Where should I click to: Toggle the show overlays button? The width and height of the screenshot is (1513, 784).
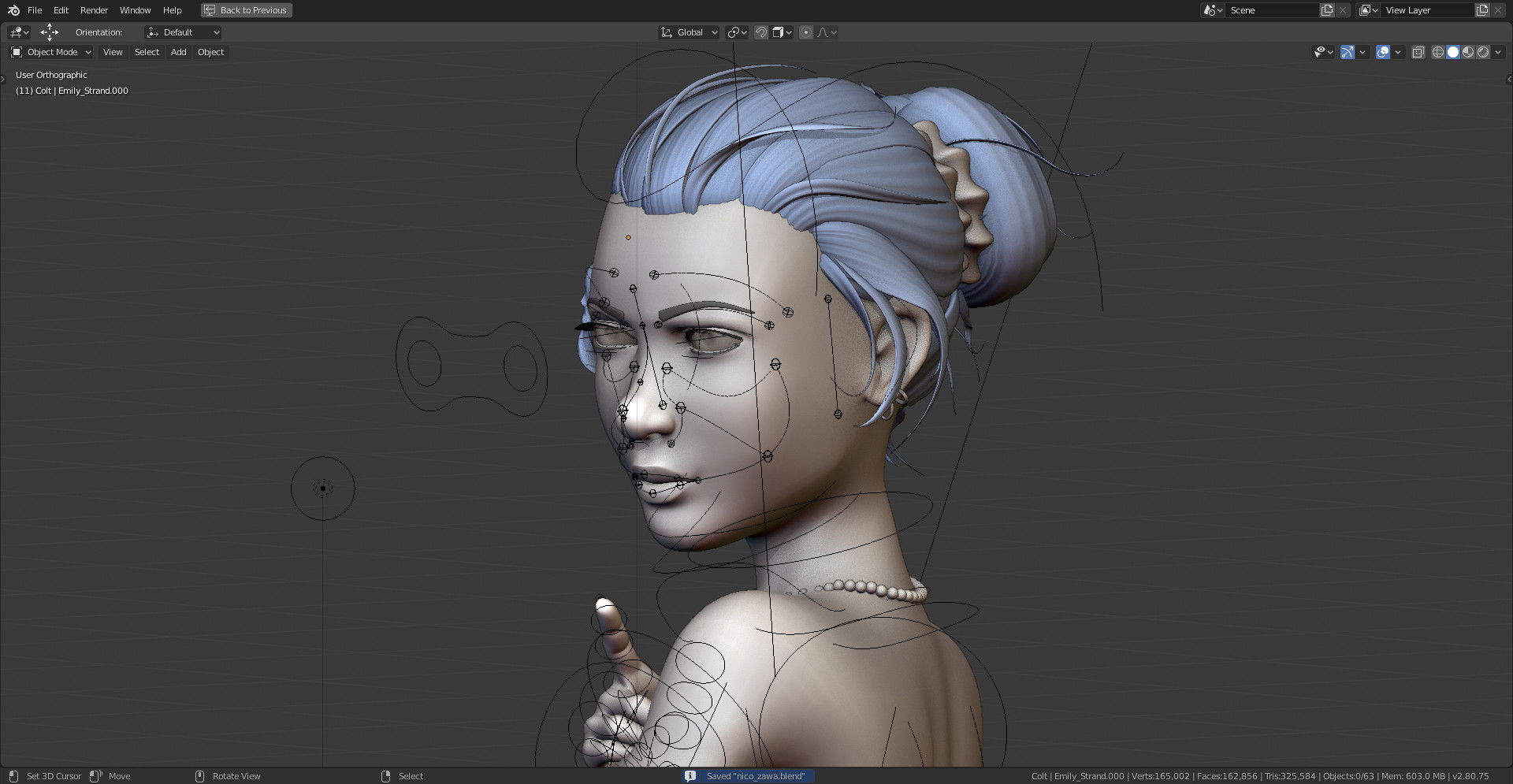[1383, 52]
